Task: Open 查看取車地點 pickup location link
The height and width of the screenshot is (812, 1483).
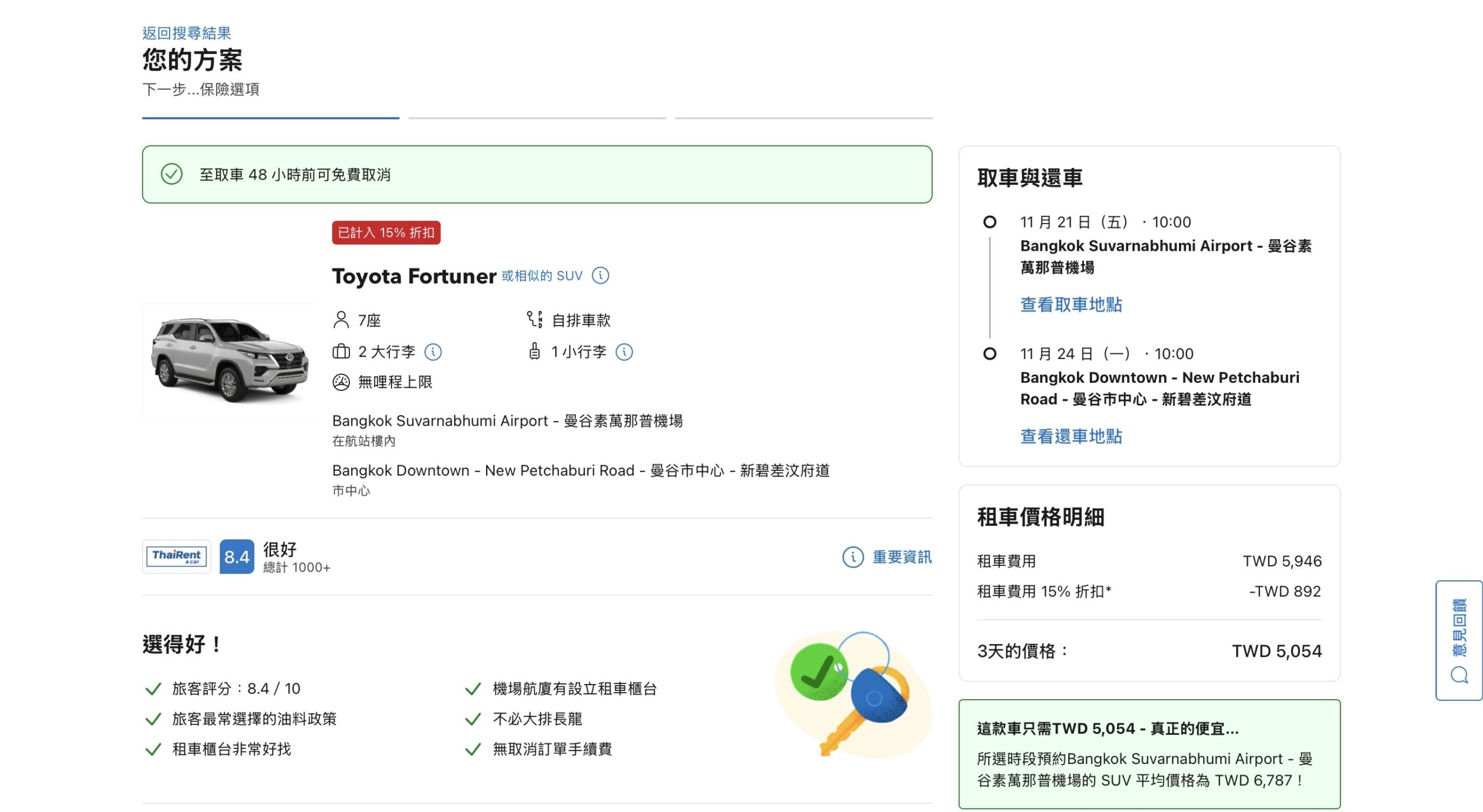Action: click(x=1071, y=305)
